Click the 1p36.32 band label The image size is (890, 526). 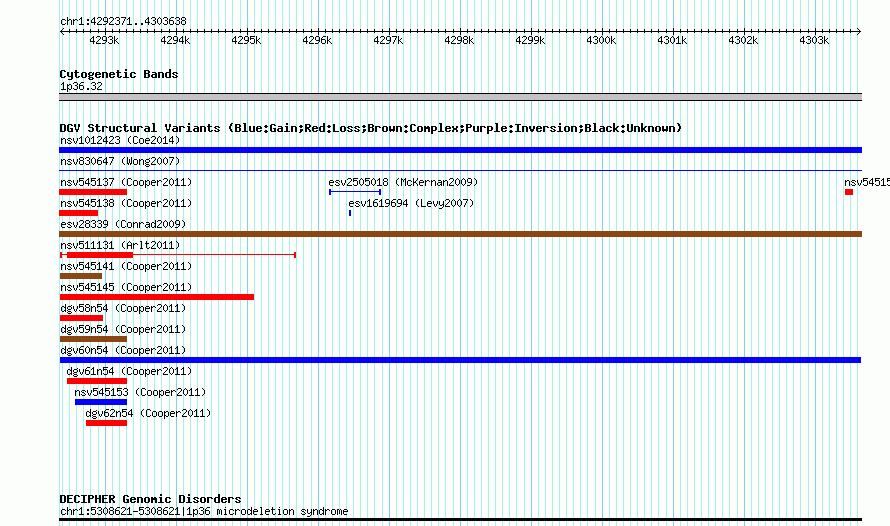[81, 86]
